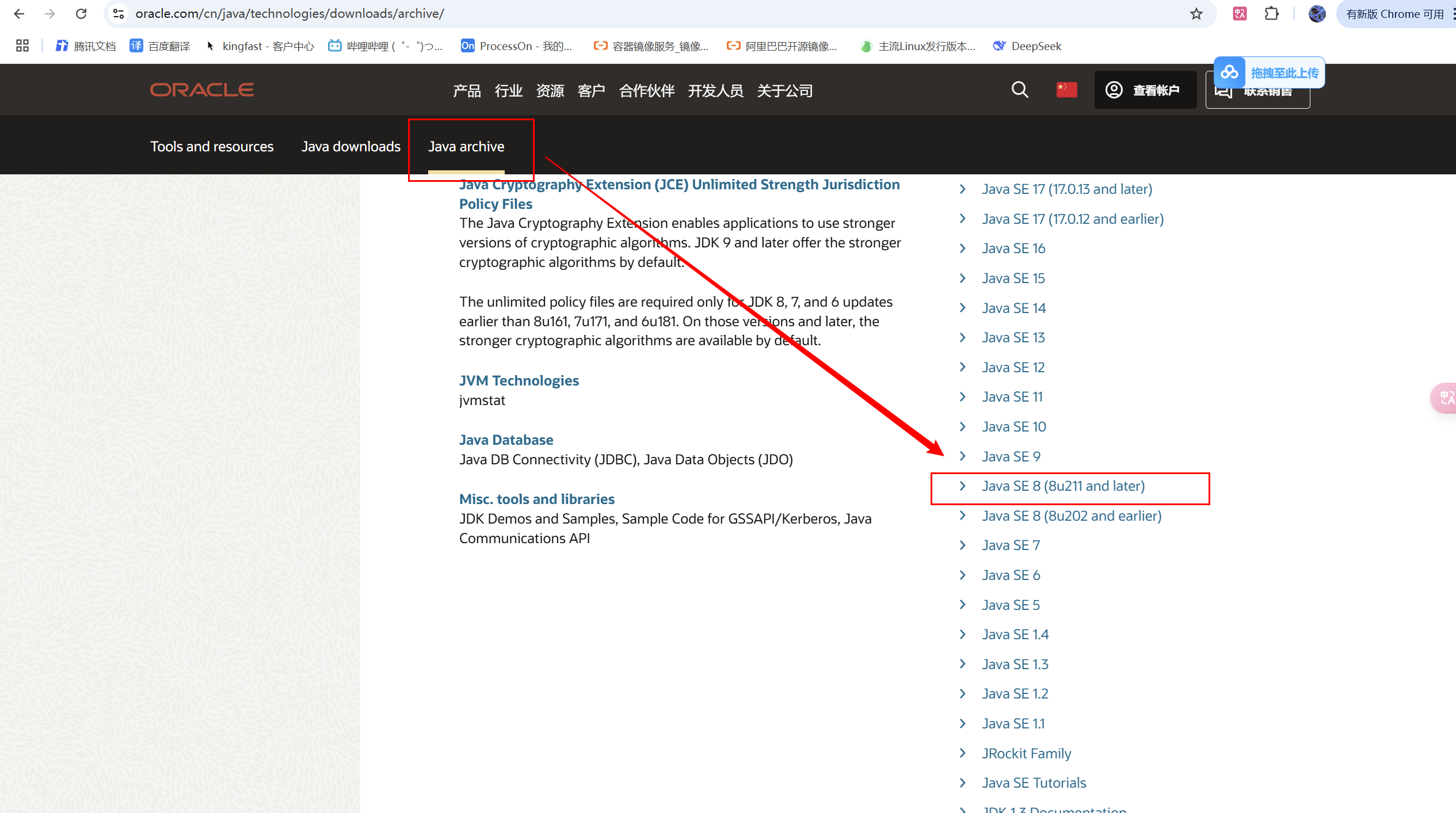Open Java Cryptography Extension Policy Files link

(x=679, y=194)
